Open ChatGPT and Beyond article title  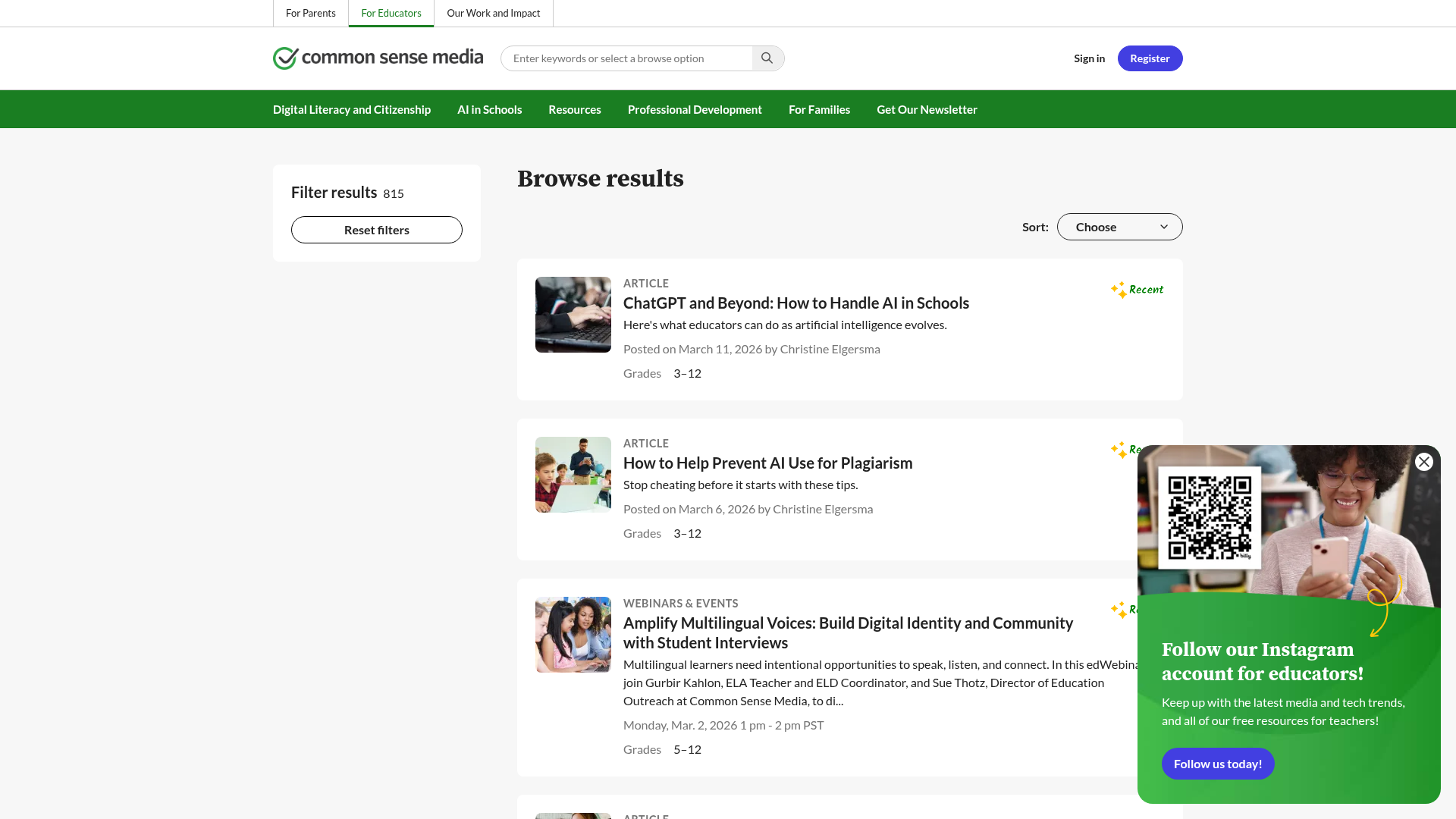[x=796, y=303]
